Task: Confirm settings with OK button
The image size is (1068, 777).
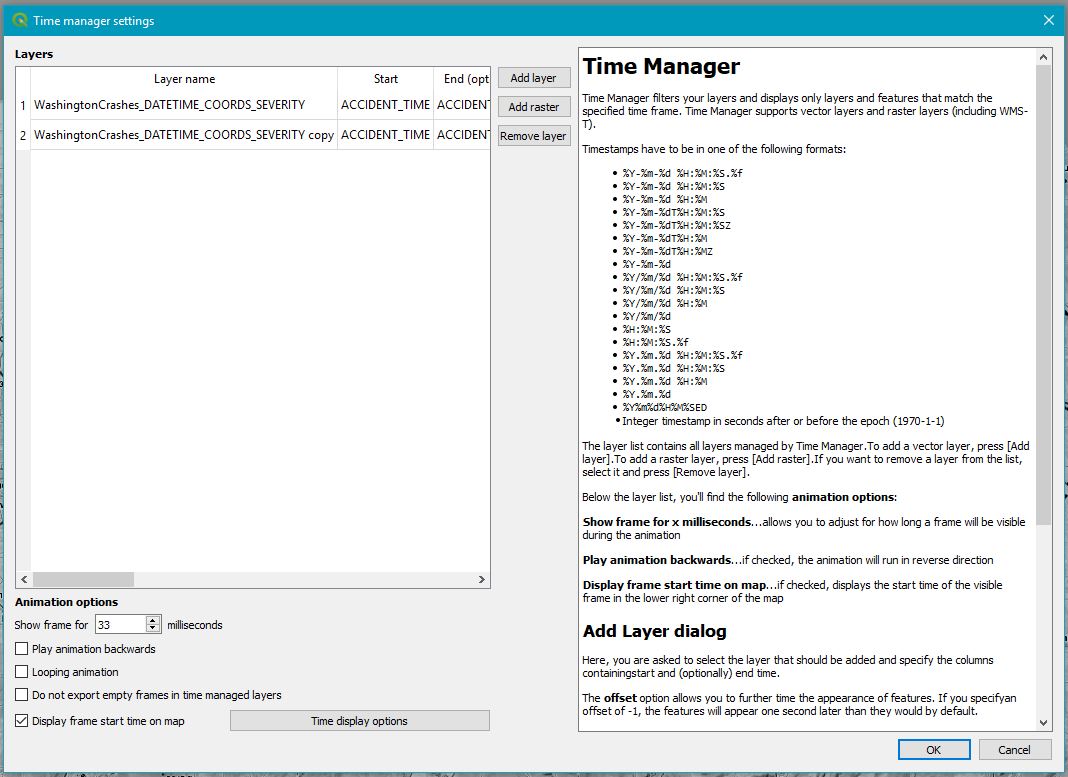Action: pyautogui.click(x=933, y=750)
